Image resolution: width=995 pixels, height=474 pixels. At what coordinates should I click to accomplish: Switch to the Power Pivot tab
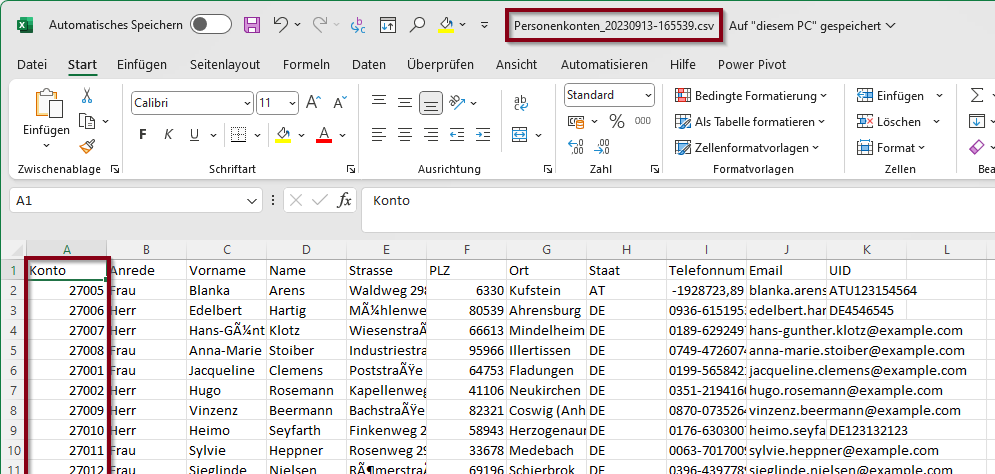(752, 65)
